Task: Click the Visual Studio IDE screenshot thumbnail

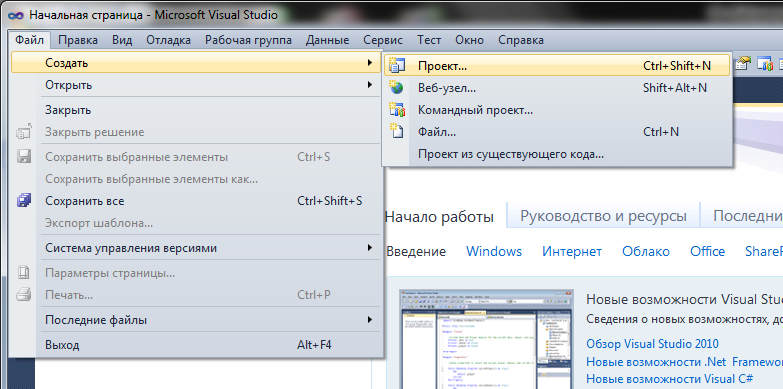Action: (486, 340)
